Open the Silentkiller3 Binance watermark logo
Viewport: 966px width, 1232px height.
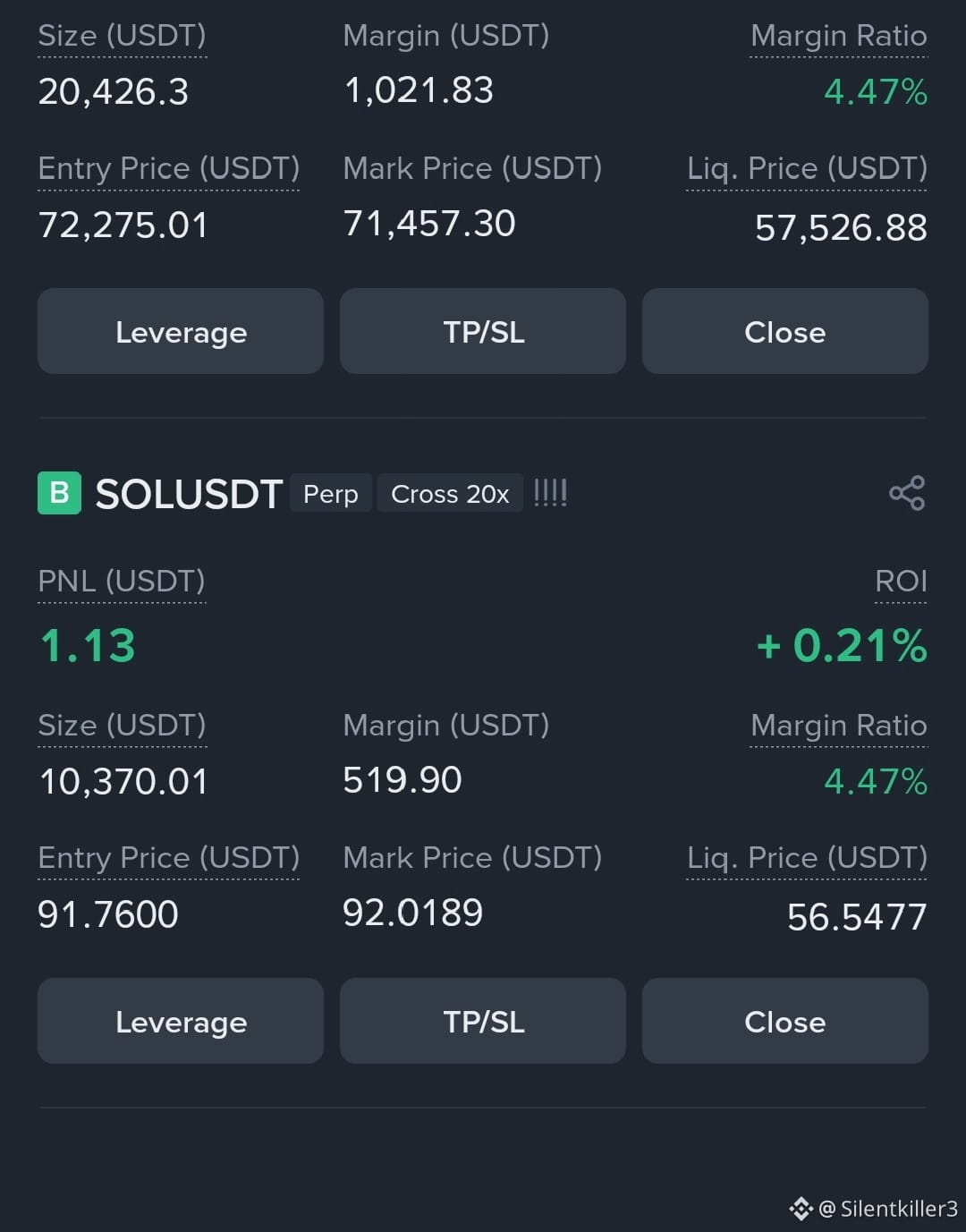pyautogui.click(x=800, y=1209)
